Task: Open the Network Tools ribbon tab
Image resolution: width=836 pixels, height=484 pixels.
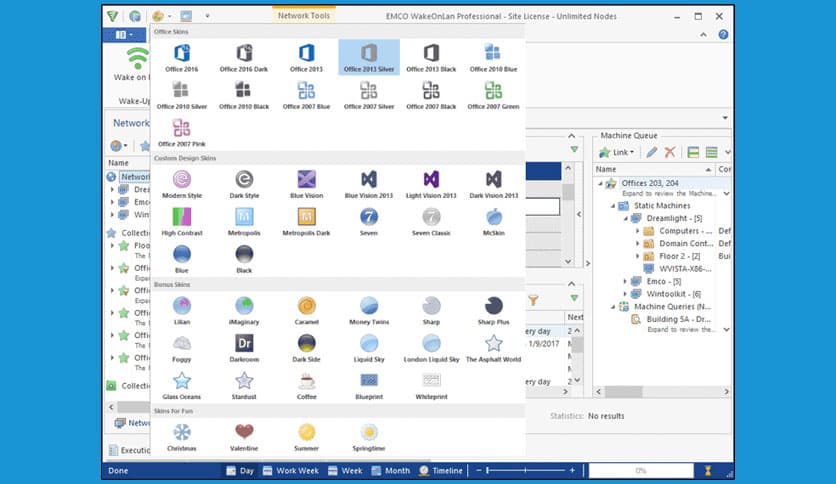Action: coord(304,16)
